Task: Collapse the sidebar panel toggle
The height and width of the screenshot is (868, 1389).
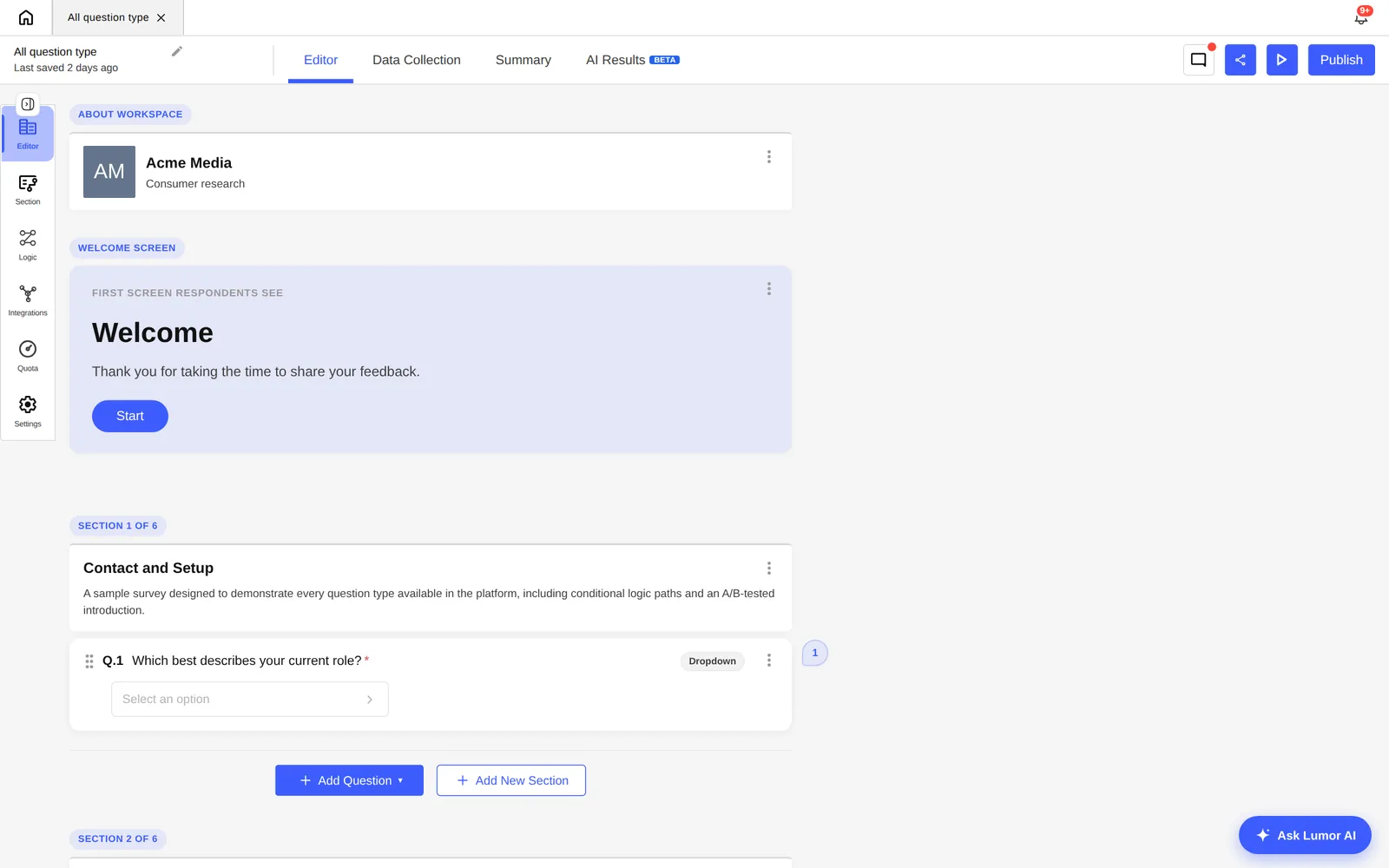Action: click(28, 104)
